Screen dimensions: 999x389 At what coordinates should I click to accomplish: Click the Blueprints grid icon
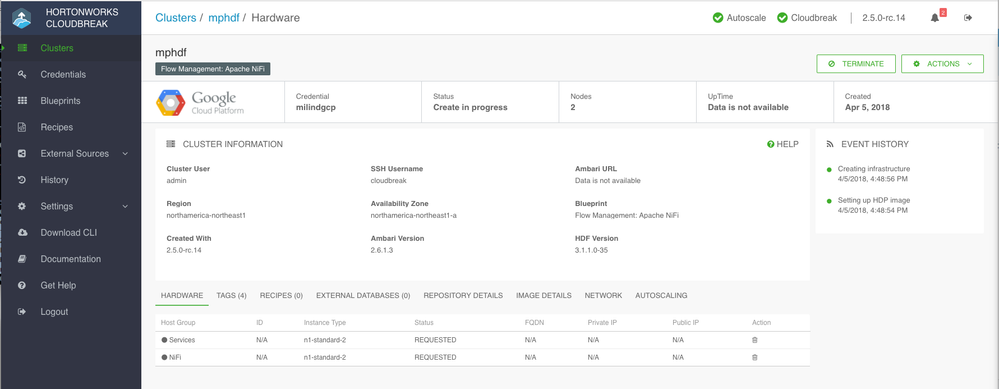point(22,101)
